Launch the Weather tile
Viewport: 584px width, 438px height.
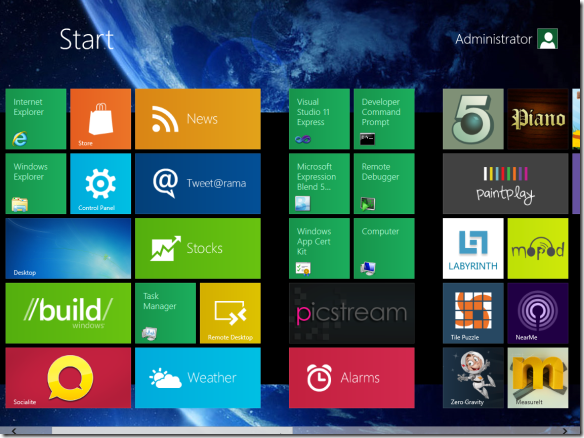pyautogui.click(x=198, y=378)
